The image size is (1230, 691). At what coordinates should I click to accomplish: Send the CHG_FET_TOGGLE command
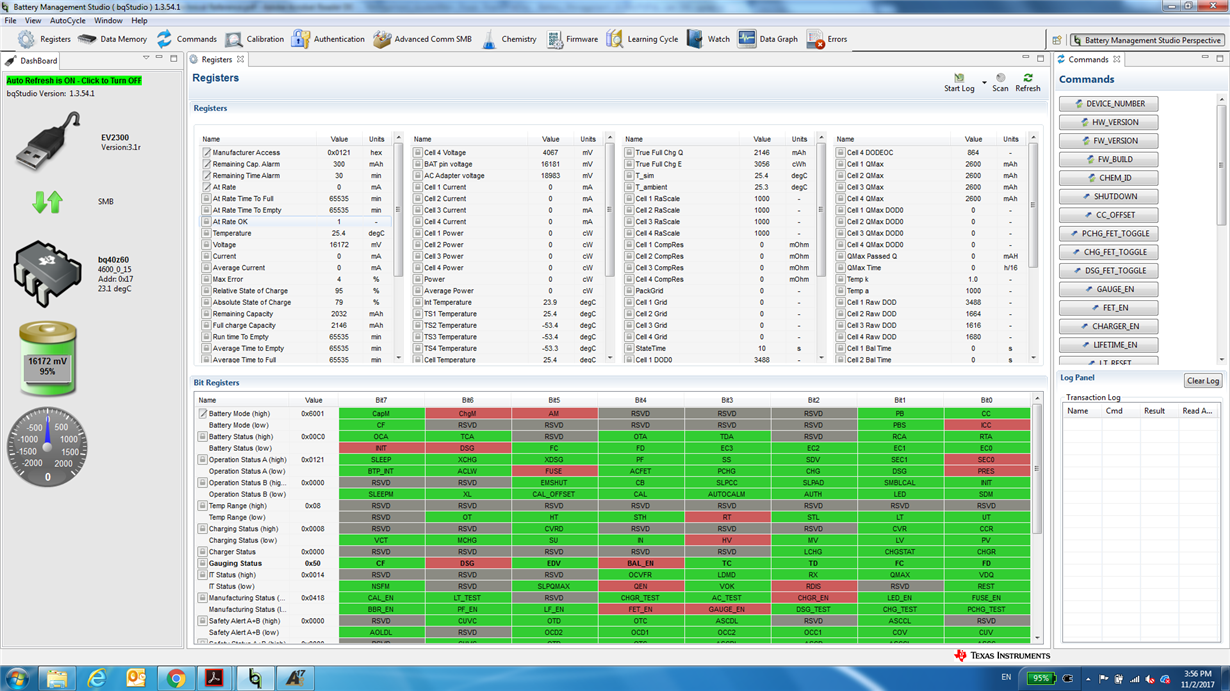[x=1108, y=252]
